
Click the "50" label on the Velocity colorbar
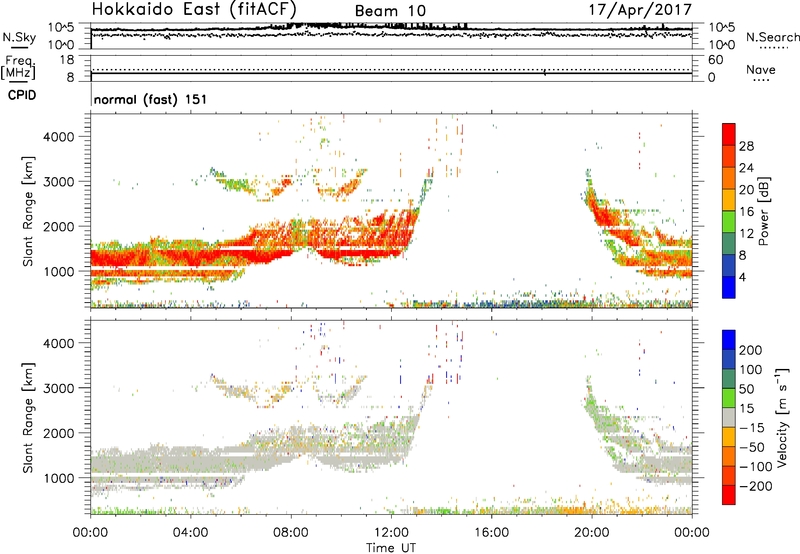746,389
